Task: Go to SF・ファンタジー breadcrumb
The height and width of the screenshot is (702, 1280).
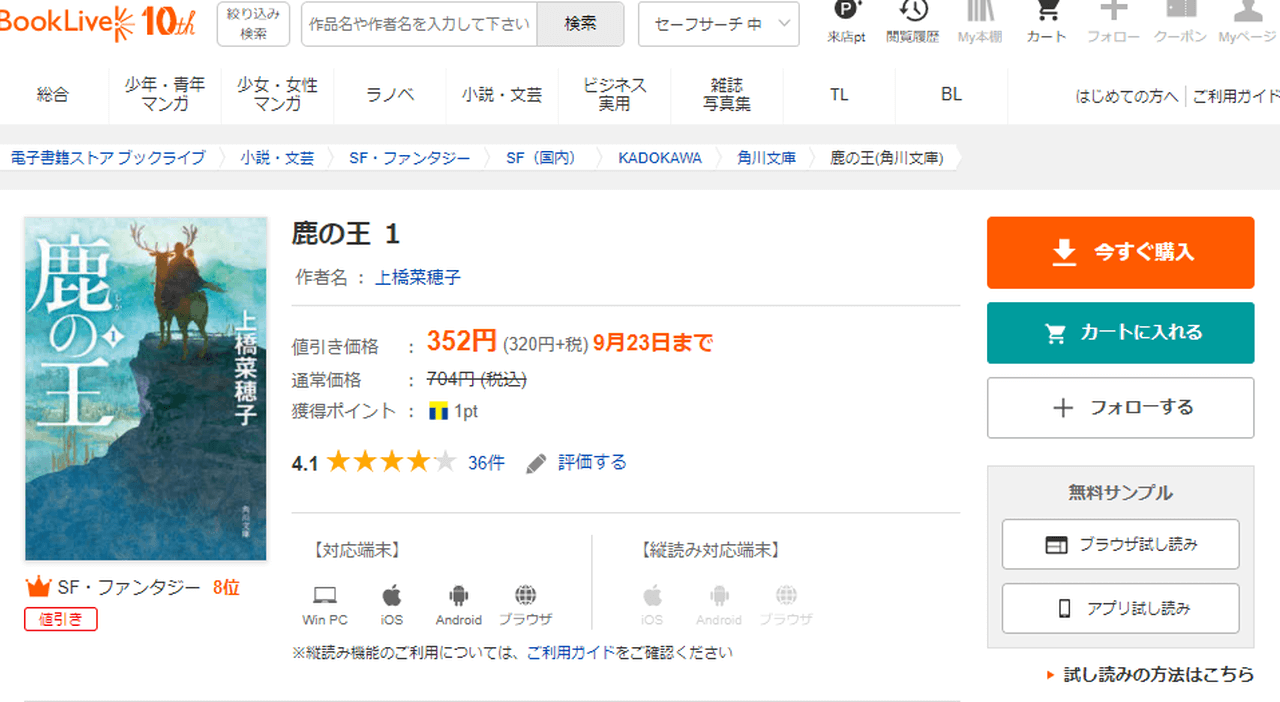Action: (410, 158)
